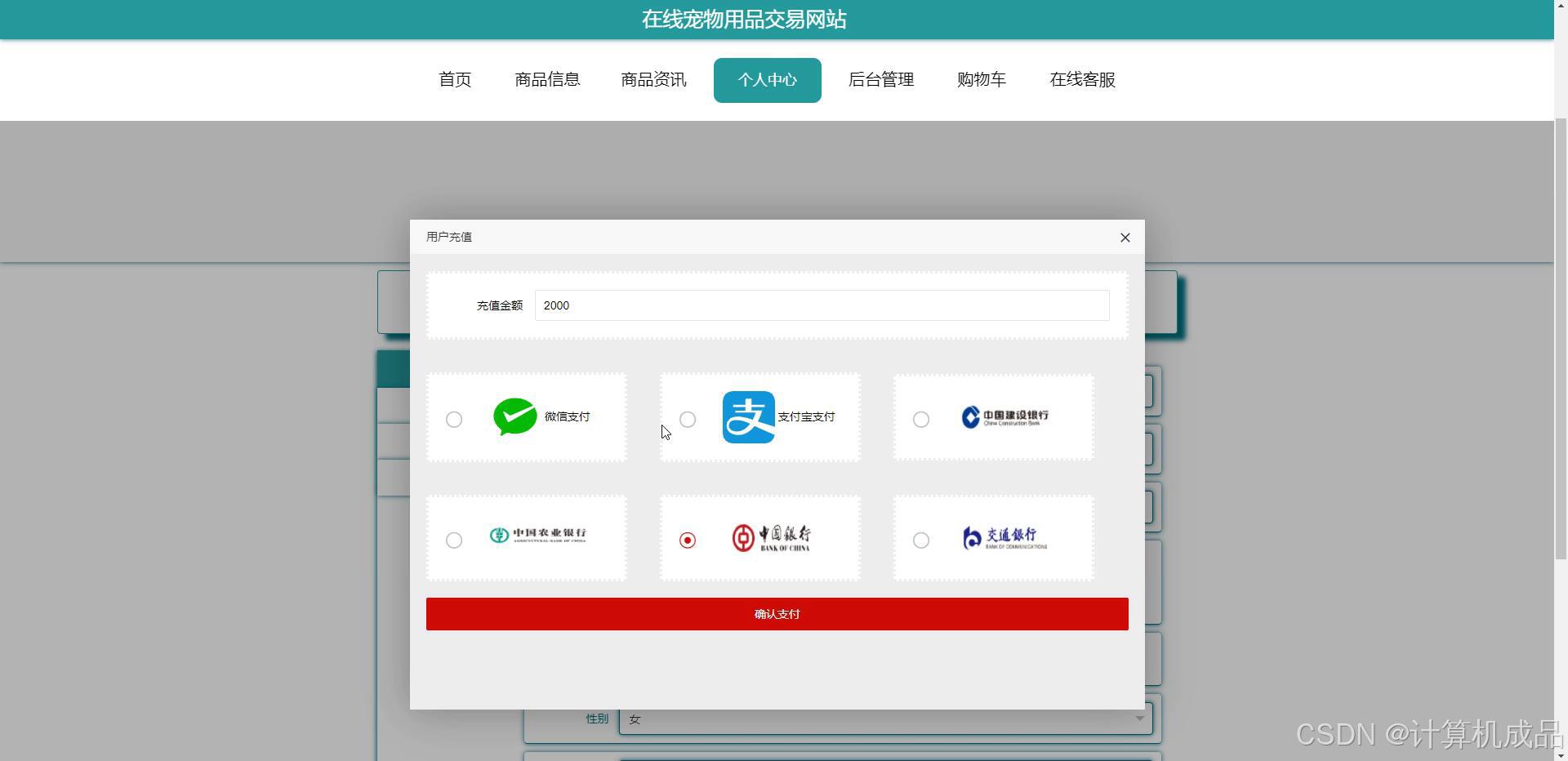Screen dimensions: 1568x761
Task: Open the 商品资讯 navigation item
Action: 653,80
